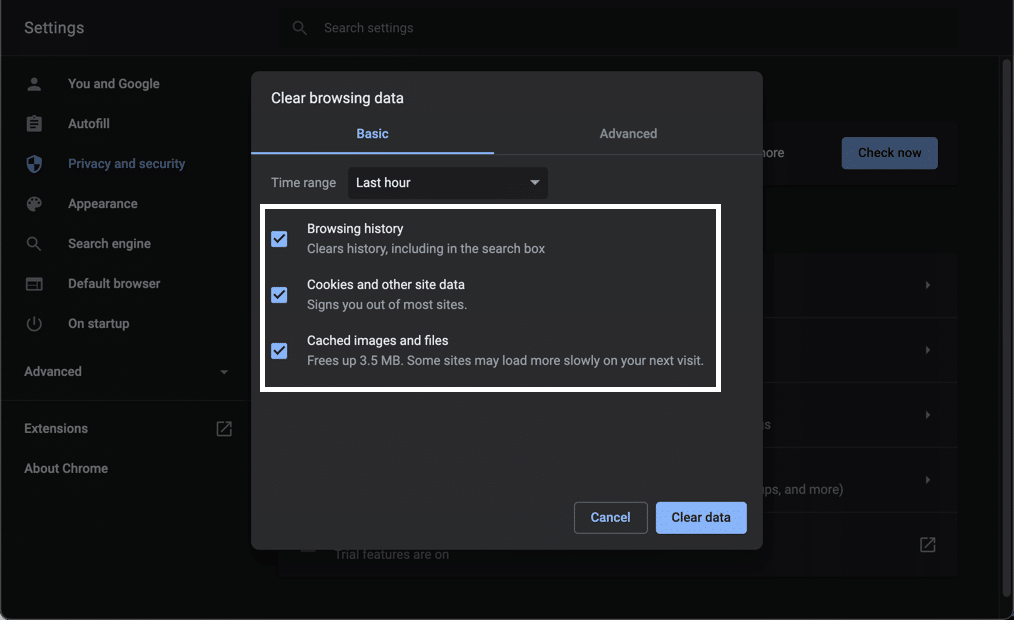This screenshot has width=1014, height=620.
Task: Click the Autofill sidebar icon
Action: tap(35, 124)
